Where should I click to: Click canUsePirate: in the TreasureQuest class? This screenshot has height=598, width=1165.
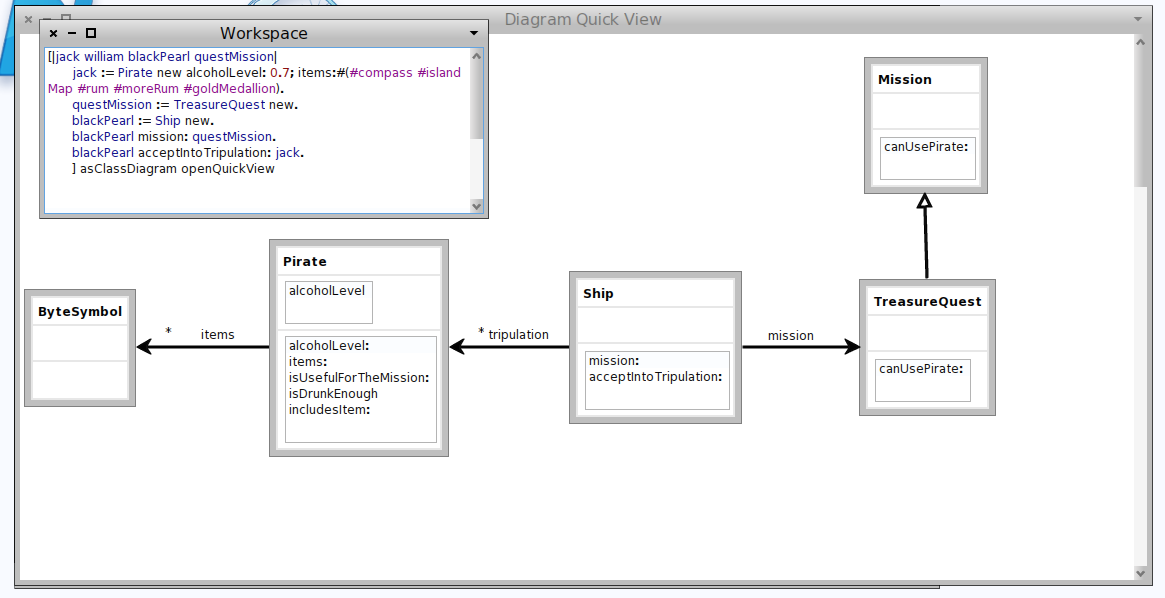(921, 368)
